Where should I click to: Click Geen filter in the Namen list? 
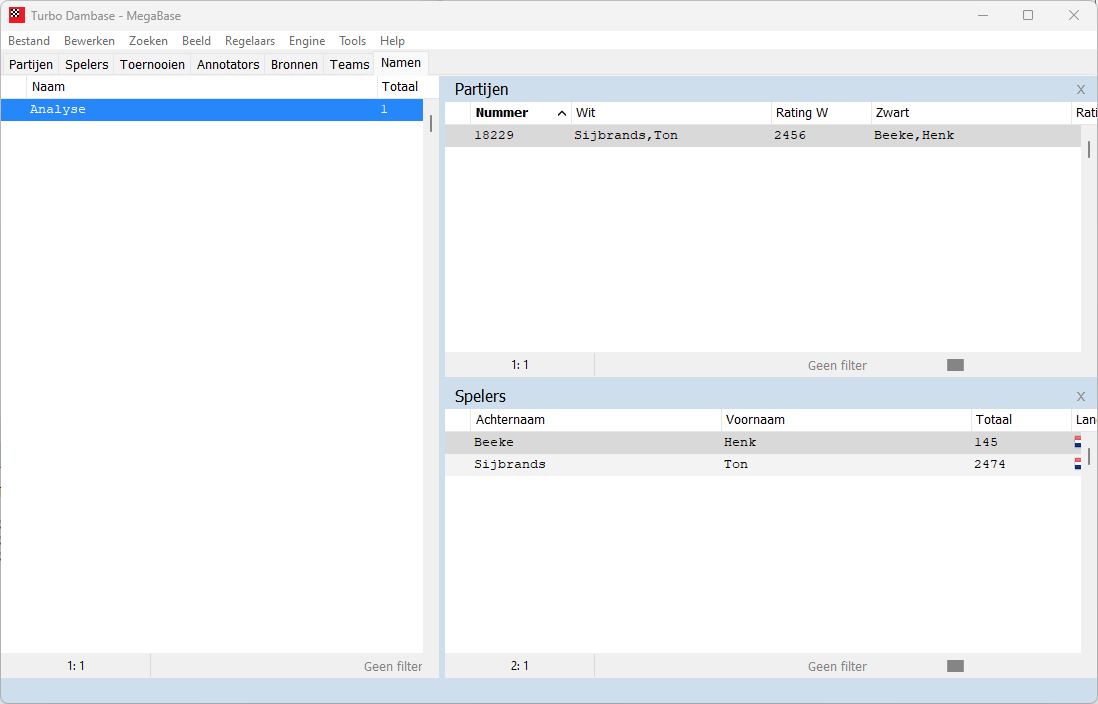(393, 666)
